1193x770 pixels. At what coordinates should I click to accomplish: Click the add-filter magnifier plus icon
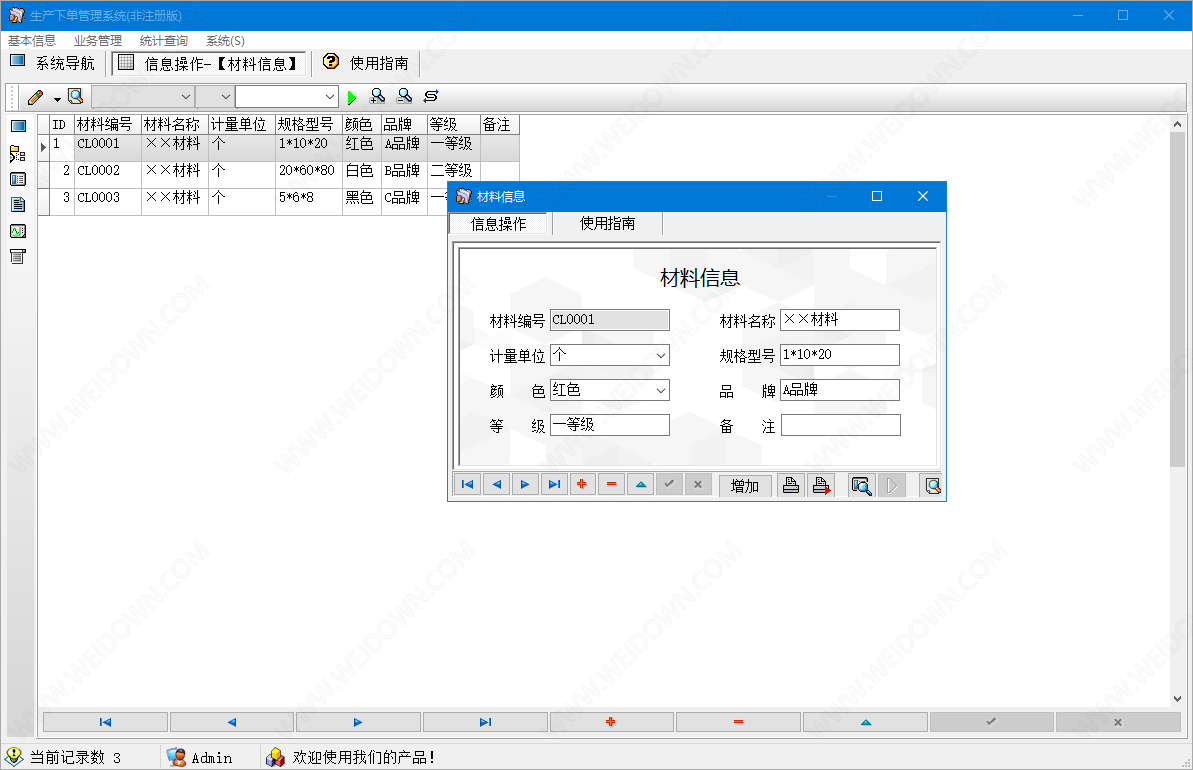[x=377, y=97]
